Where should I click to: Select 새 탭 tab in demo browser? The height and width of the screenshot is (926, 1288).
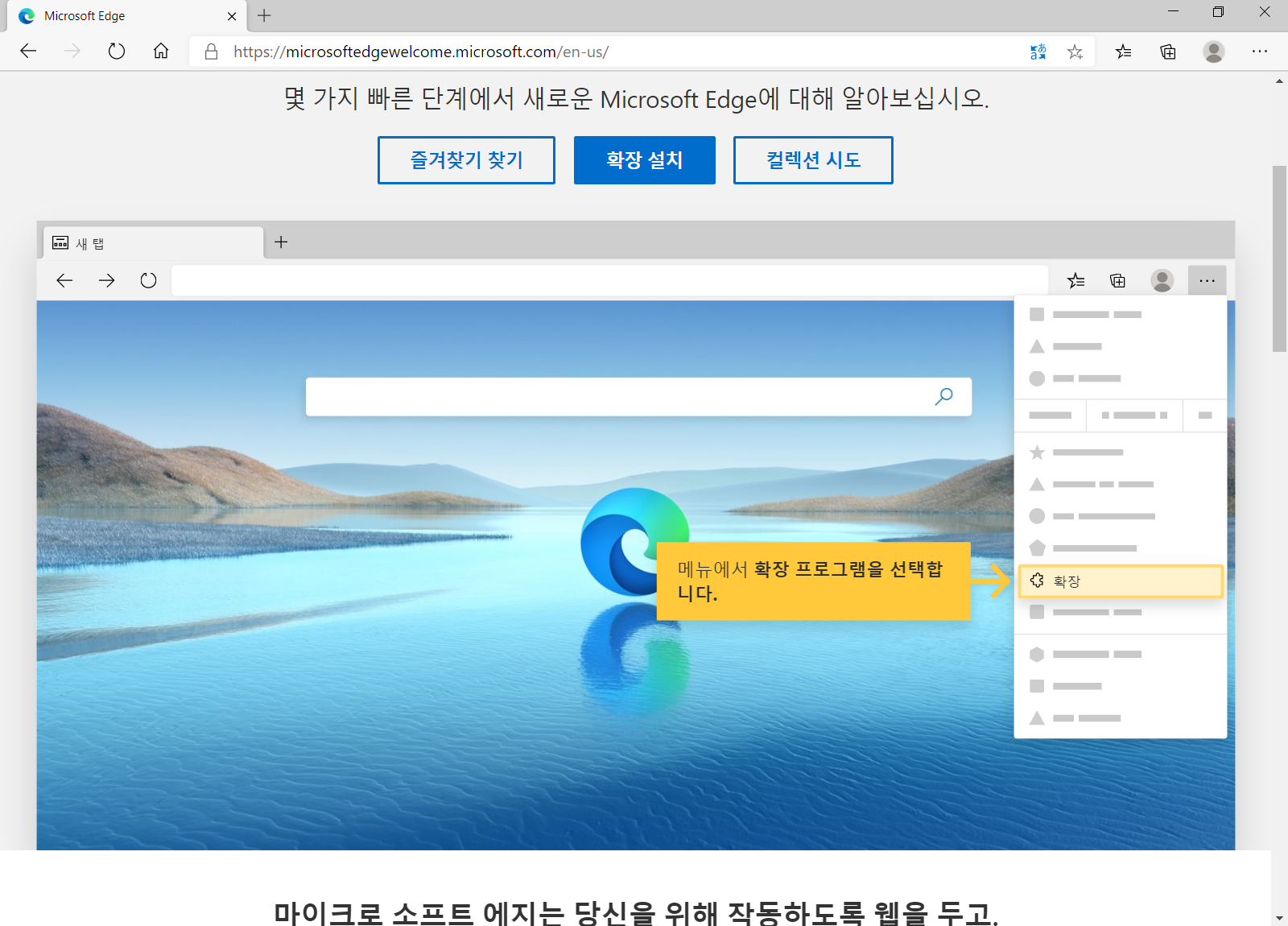pyautogui.click(x=151, y=243)
